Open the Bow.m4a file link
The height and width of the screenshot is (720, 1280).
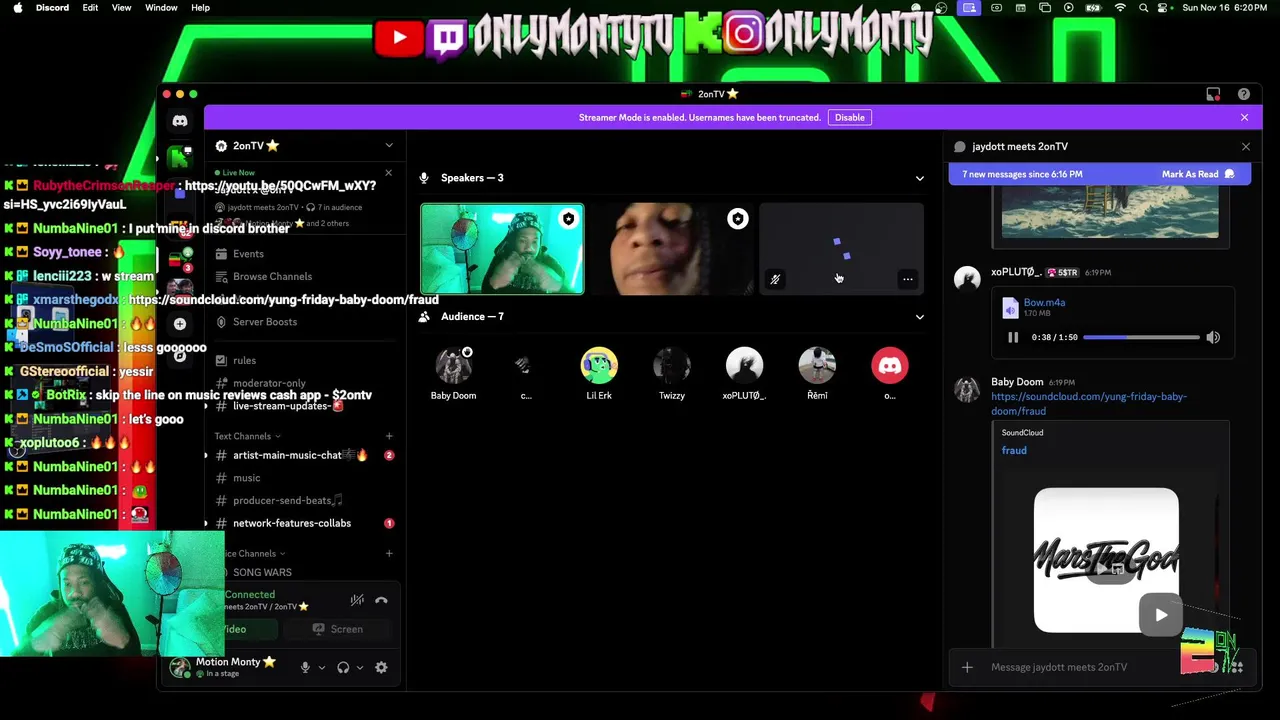(1044, 302)
